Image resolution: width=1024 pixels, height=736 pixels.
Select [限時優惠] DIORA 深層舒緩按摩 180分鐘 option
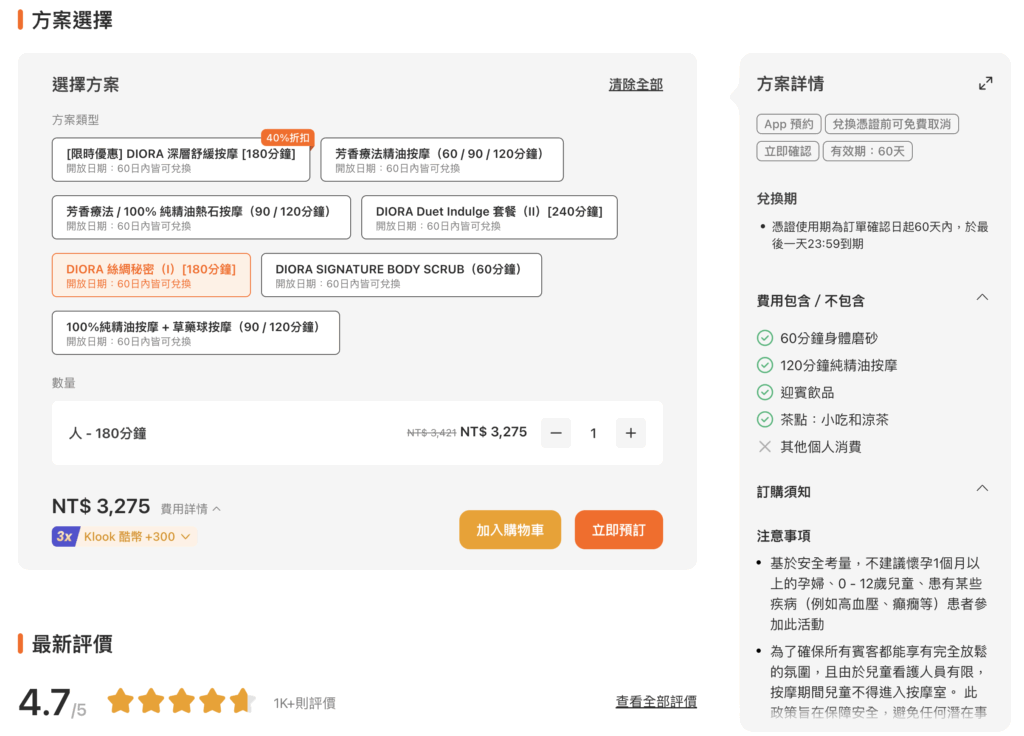[181, 159]
